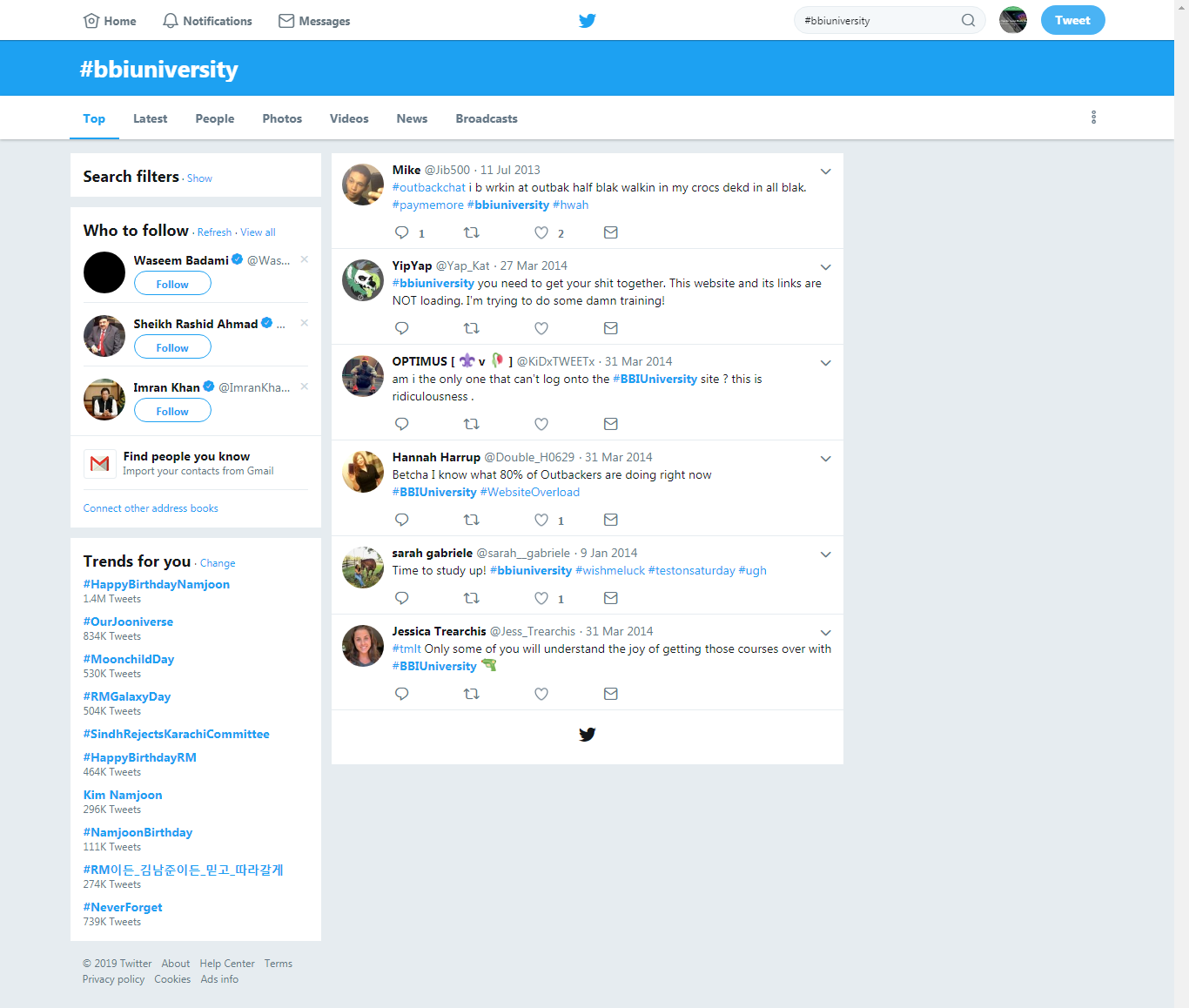Send Mike's tweet via direct message

coord(611,232)
